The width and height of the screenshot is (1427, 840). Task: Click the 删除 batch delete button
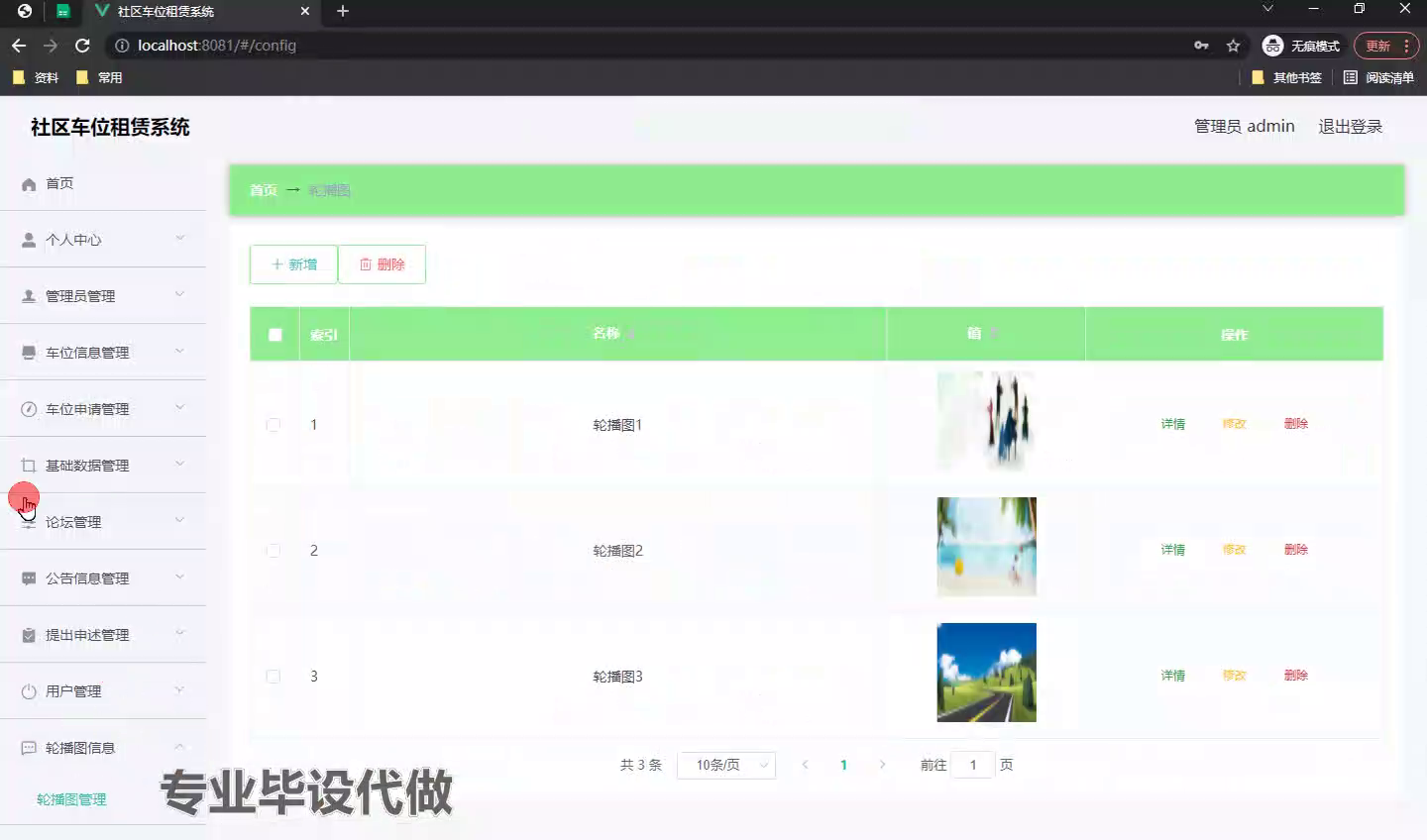(x=382, y=264)
